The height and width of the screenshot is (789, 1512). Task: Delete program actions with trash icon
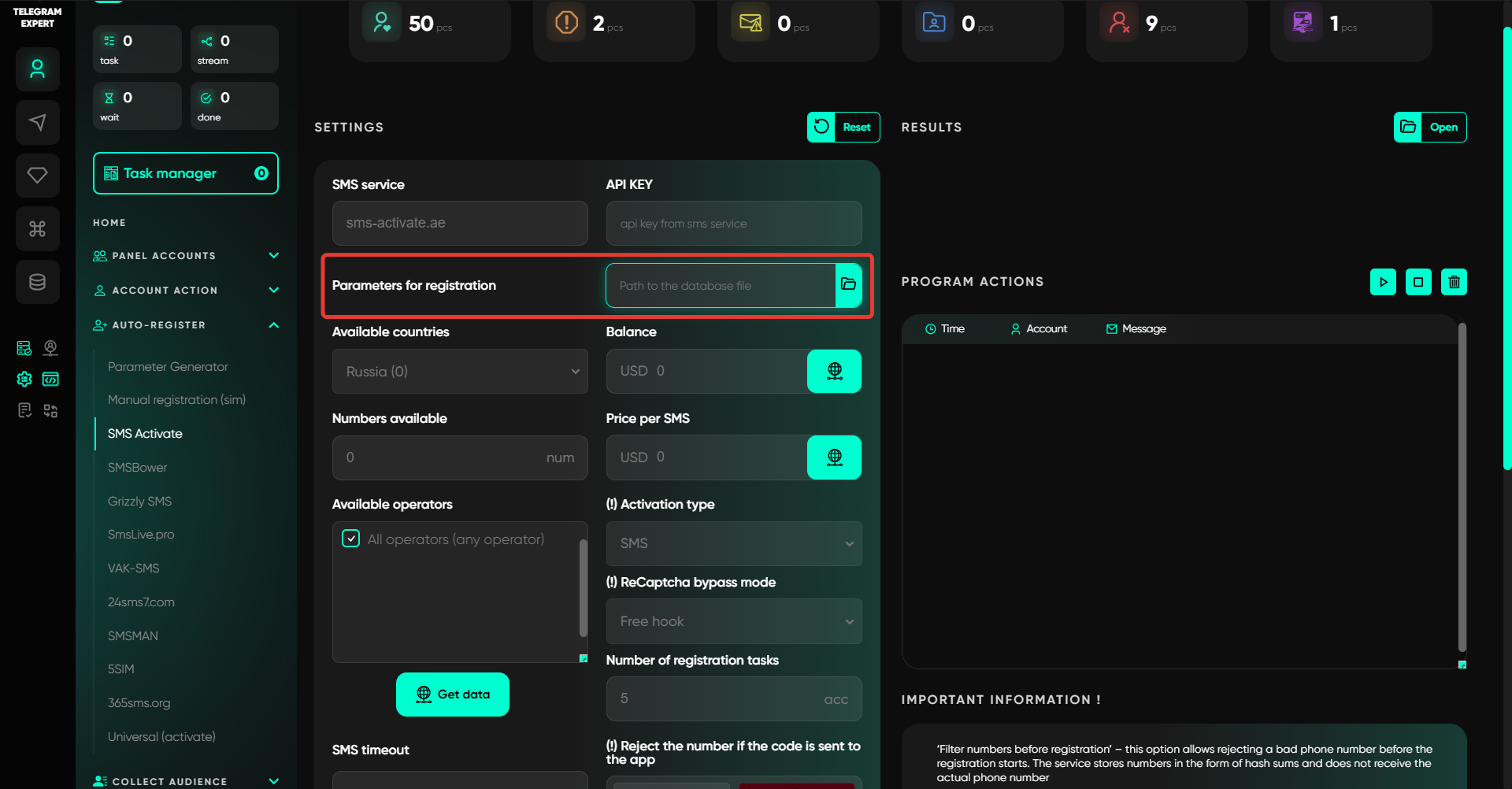1454,282
